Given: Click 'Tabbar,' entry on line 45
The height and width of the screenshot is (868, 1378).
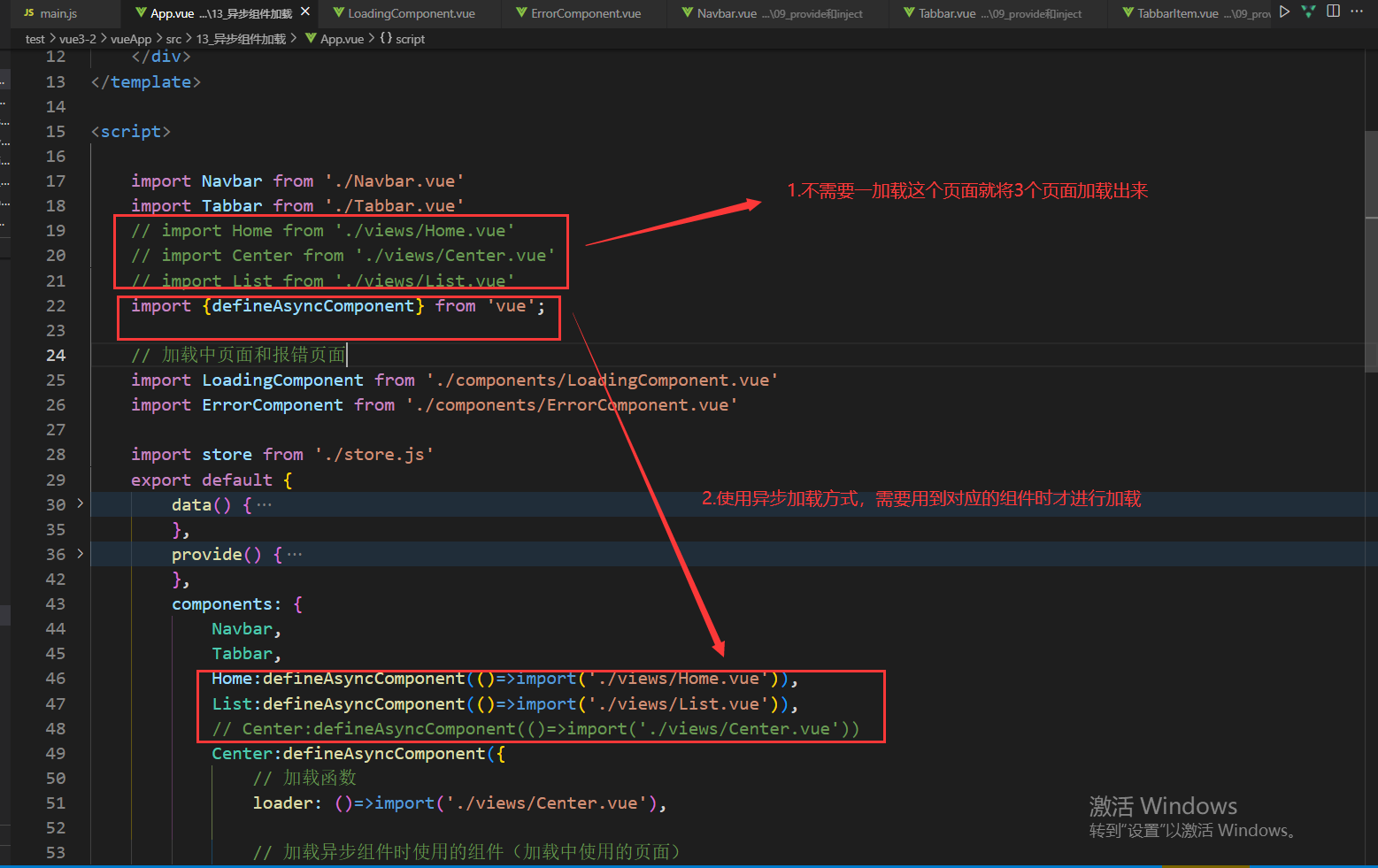Looking at the screenshot, I should [x=246, y=654].
